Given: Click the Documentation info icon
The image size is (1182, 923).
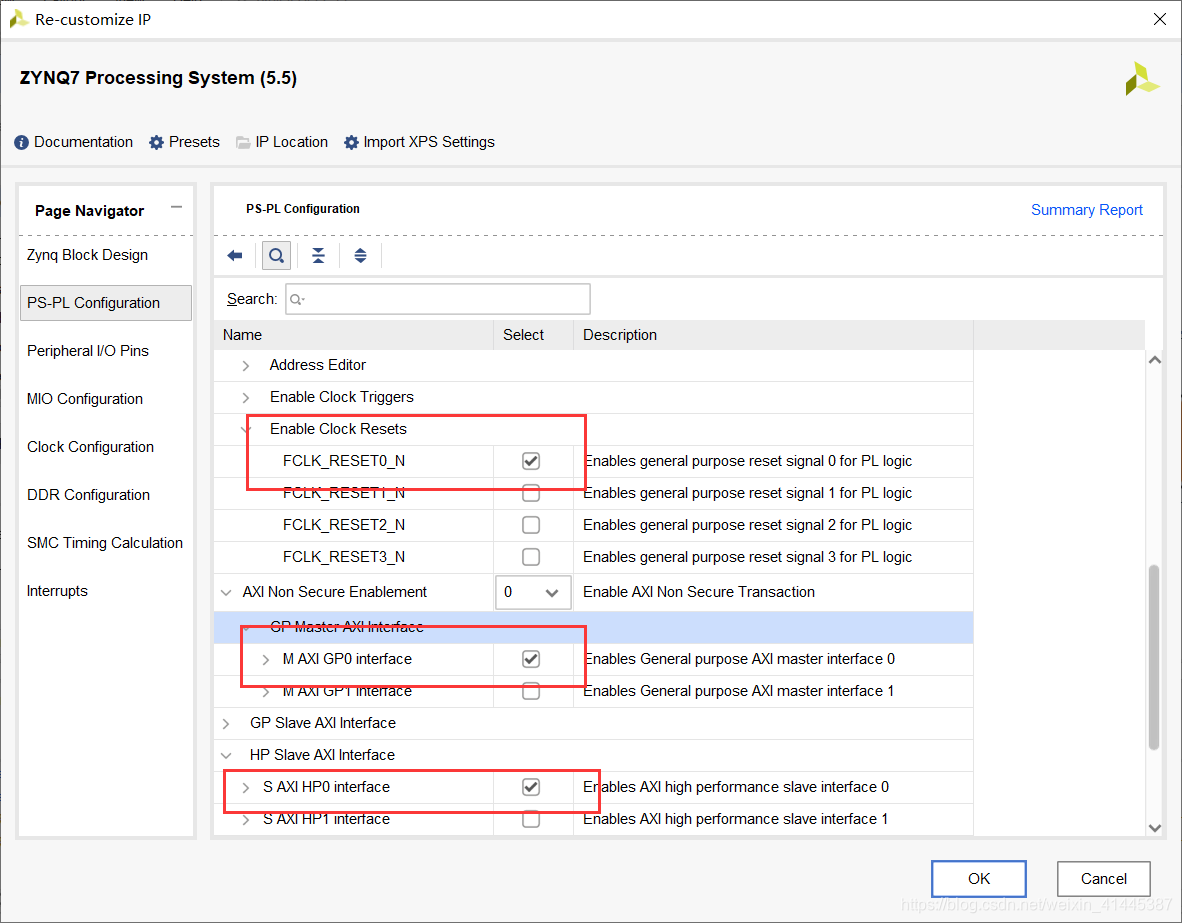Looking at the screenshot, I should 21,143.
